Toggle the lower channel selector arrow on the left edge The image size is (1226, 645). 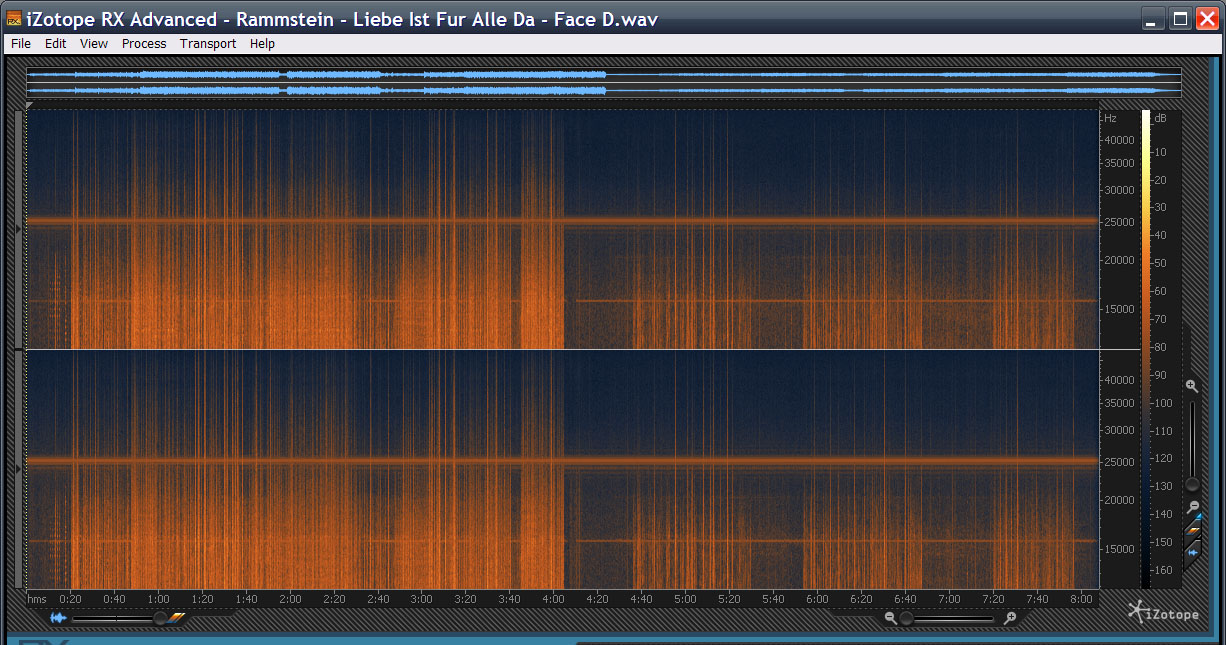(x=18, y=468)
